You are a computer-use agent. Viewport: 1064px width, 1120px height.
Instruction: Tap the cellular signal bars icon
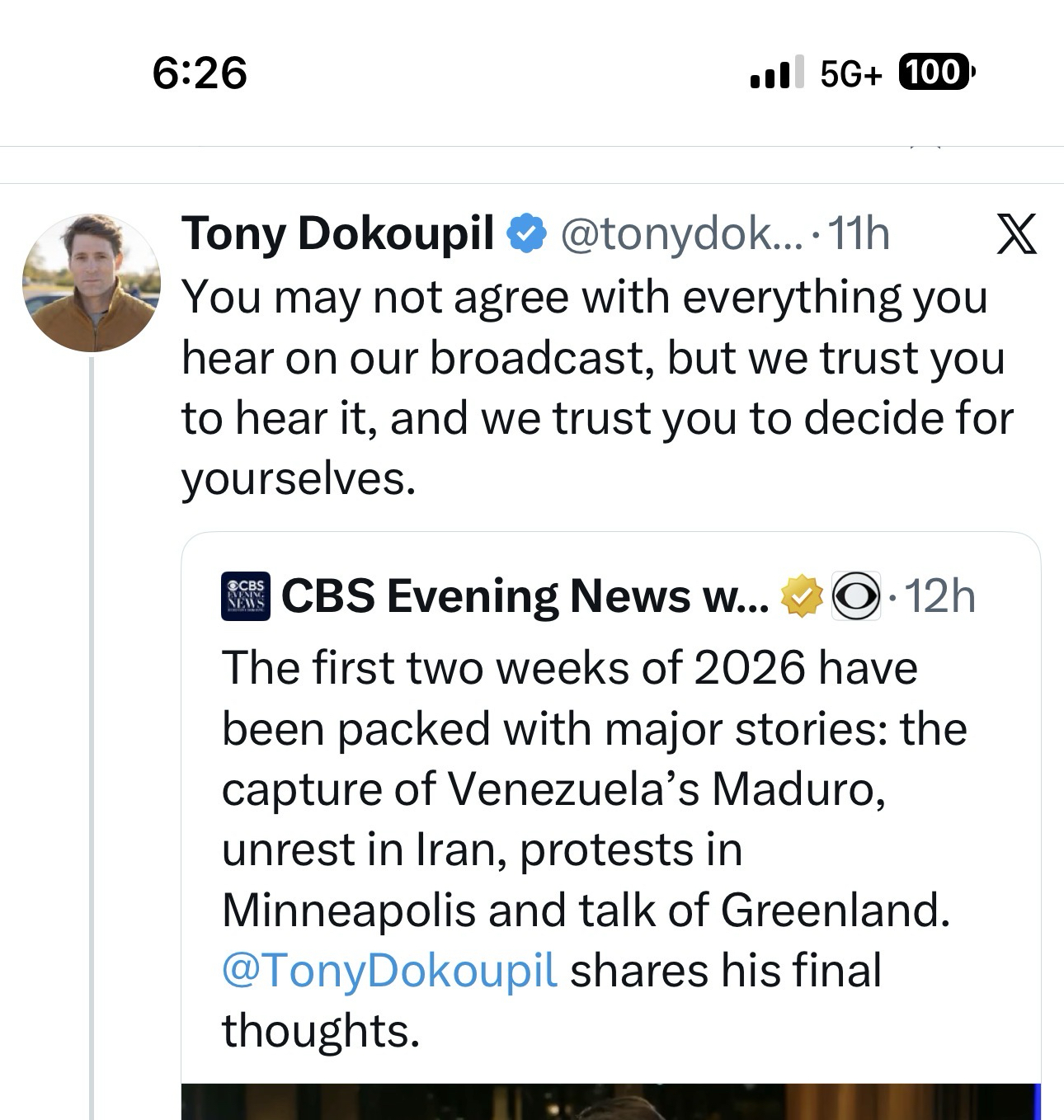point(776,73)
